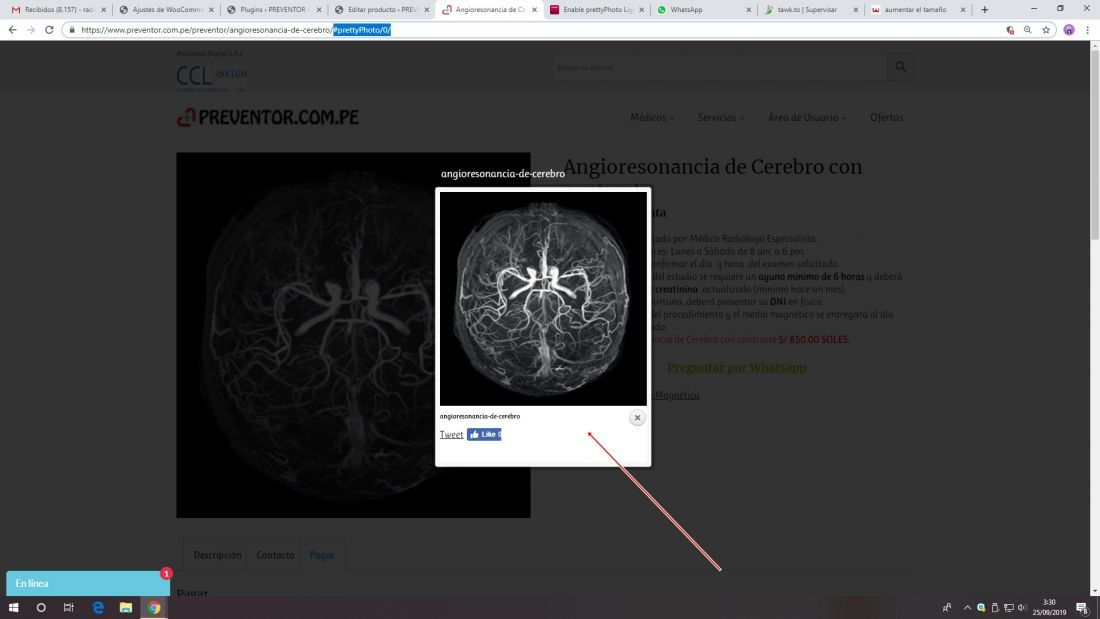1100x619 pixels.
Task: Click the site search magnifier icon
Action: [900, 67]
